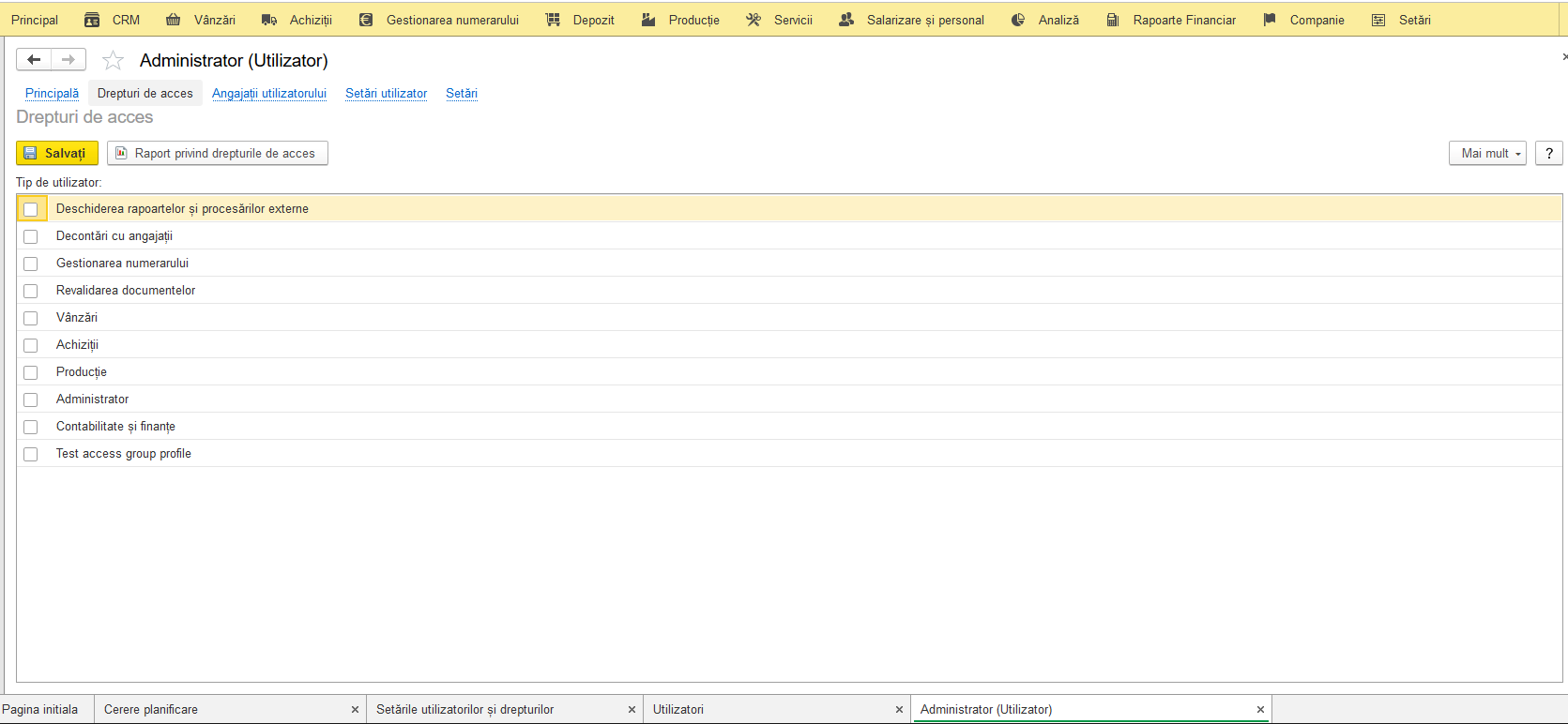The image size is (1568, 724).
Task: Click the back arrow navigation icon
Action: [34, 60]
